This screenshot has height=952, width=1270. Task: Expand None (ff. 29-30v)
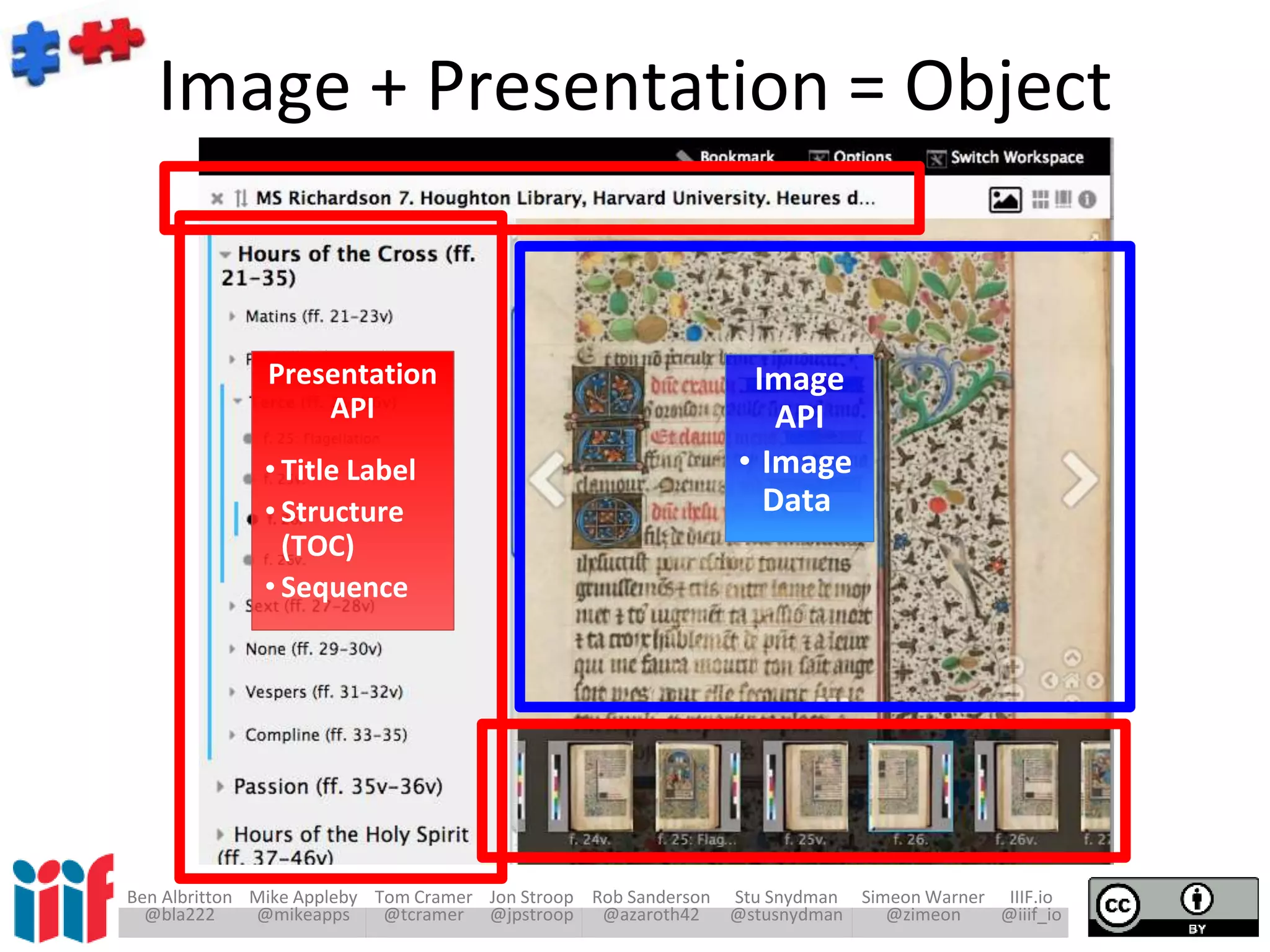pyautogui.click(x=232, y=649)
